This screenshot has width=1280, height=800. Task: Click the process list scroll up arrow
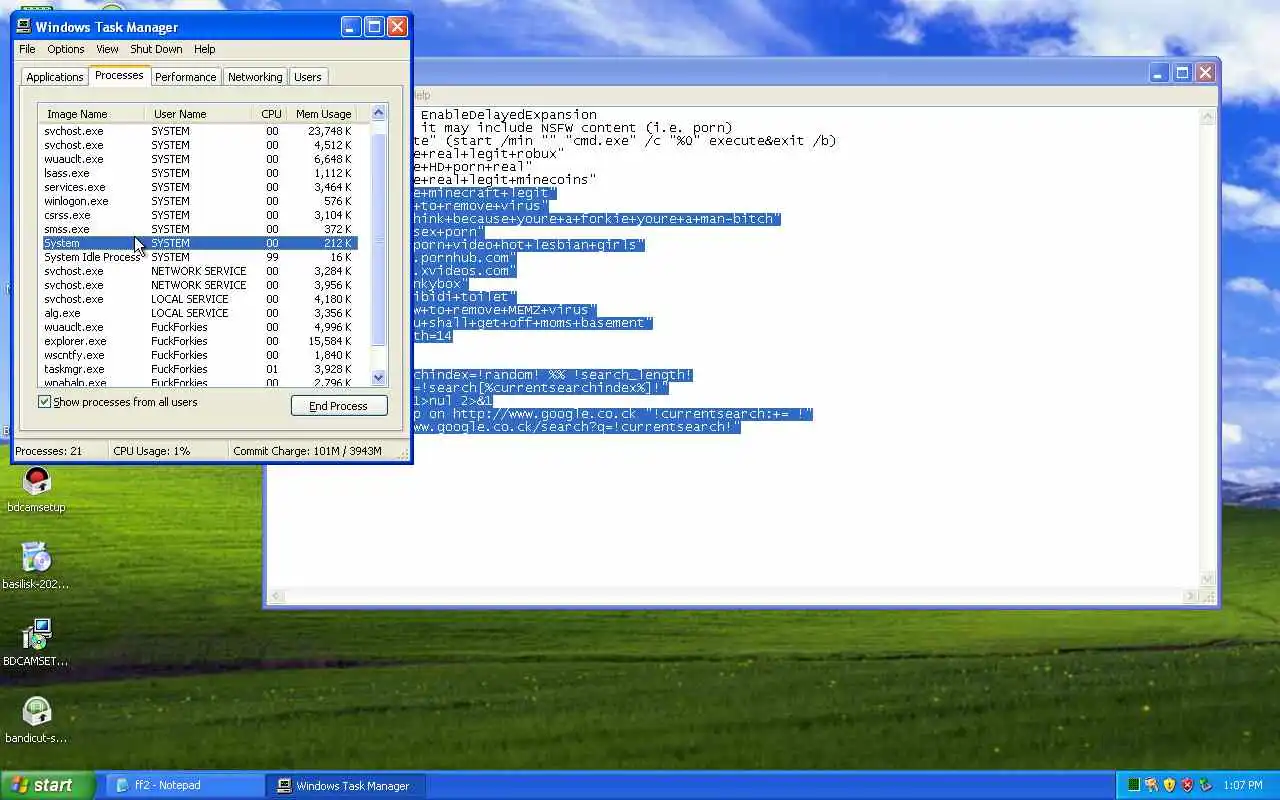tap(378, 112)
